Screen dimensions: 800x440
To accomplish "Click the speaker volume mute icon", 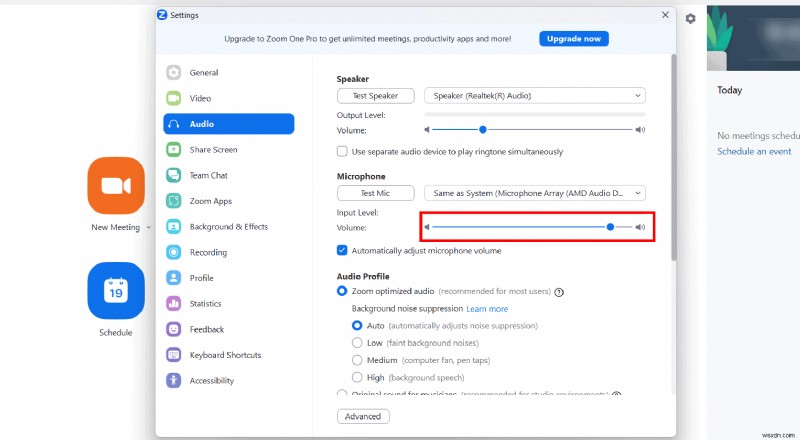I will tap(427, 130).
